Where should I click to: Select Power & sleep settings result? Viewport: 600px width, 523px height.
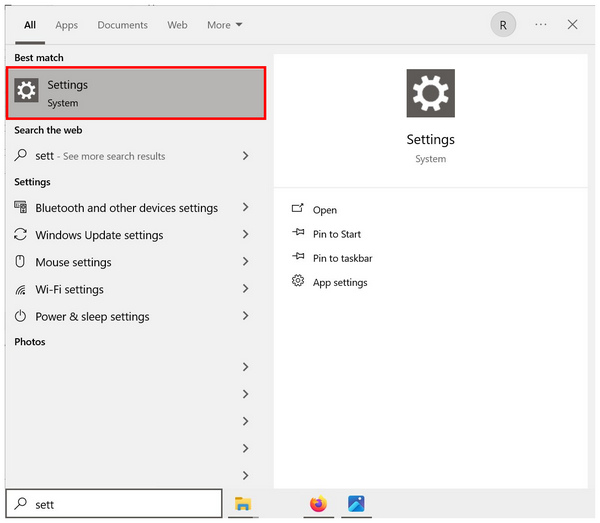(93, 317)
